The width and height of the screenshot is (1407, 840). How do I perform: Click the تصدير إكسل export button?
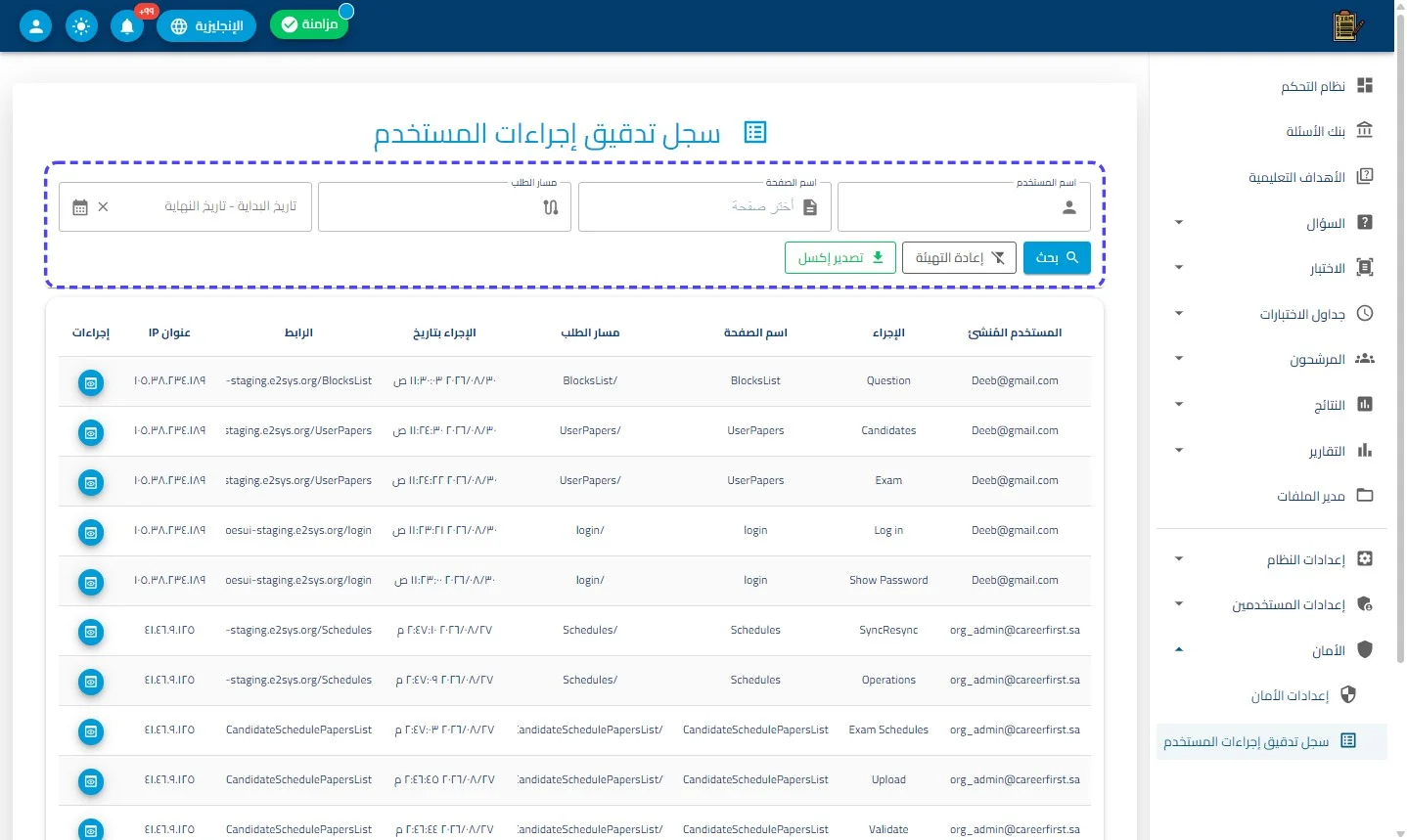[x=840, y=258]
